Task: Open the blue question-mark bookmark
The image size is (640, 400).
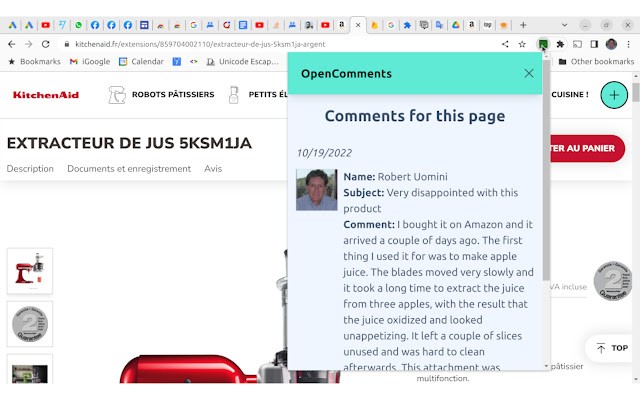Action: click(176, 62)
